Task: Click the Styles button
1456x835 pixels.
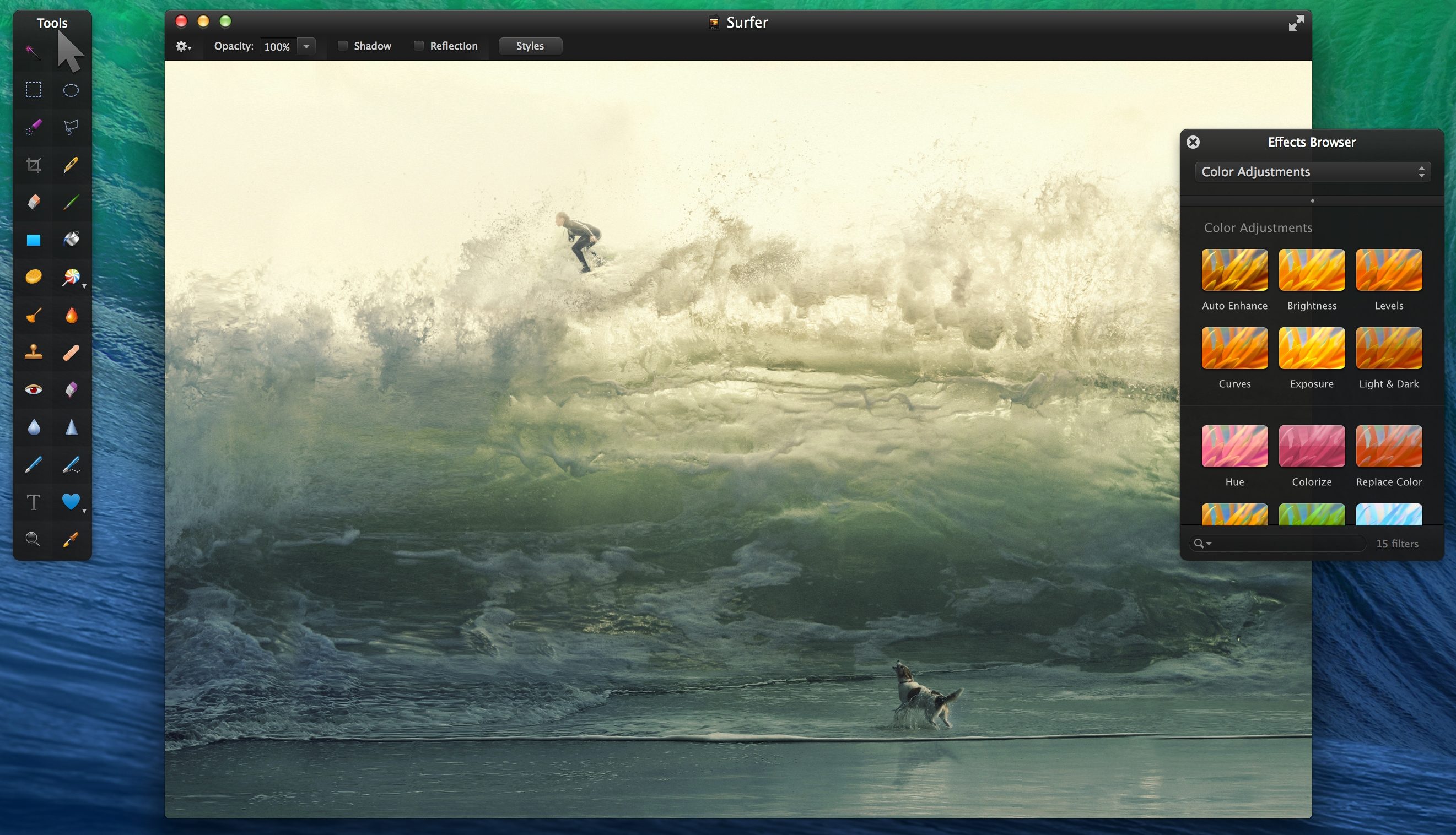Action: pos(530,46)
